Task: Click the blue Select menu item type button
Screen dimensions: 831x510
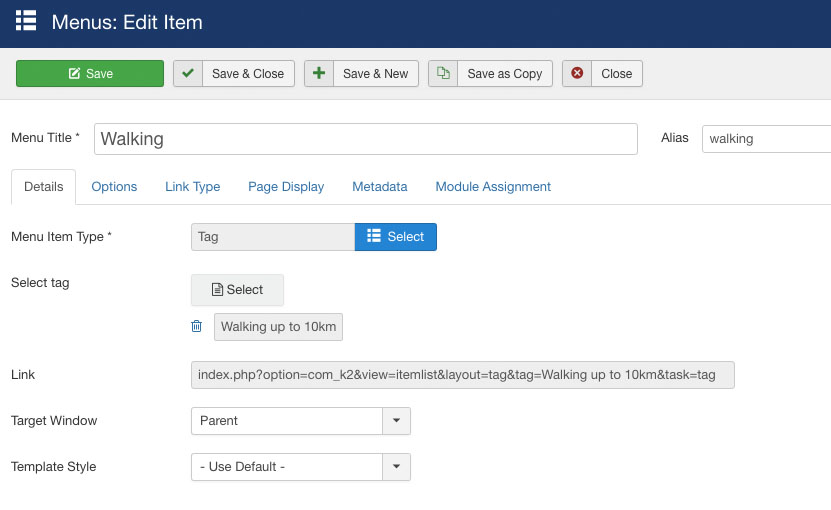Action: tap(396, 236)
